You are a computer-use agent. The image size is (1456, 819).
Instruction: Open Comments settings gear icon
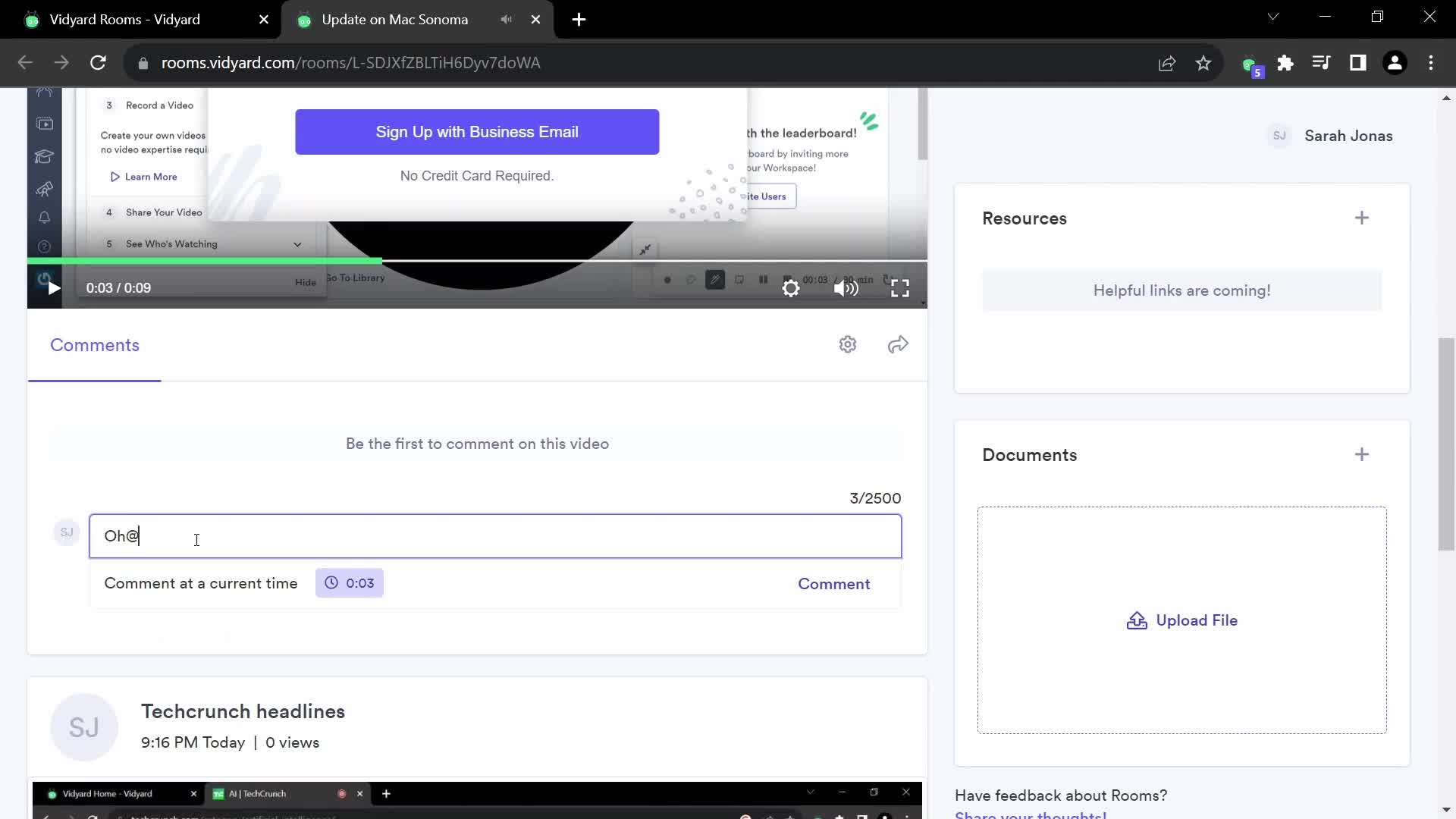click(x=848, y=344)
